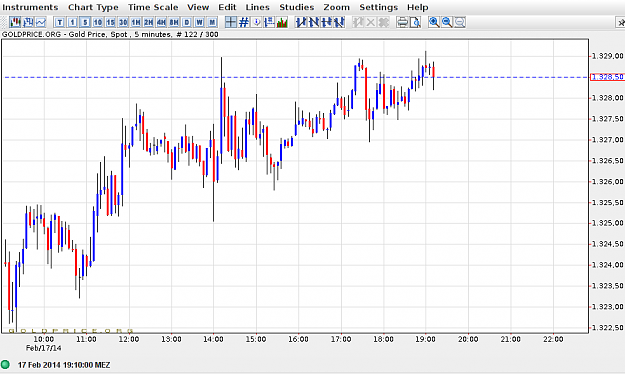Select the fourth line drawing tool
Image resolution: width=625 pixels, height=374 pixels.
tap(339, 22)
